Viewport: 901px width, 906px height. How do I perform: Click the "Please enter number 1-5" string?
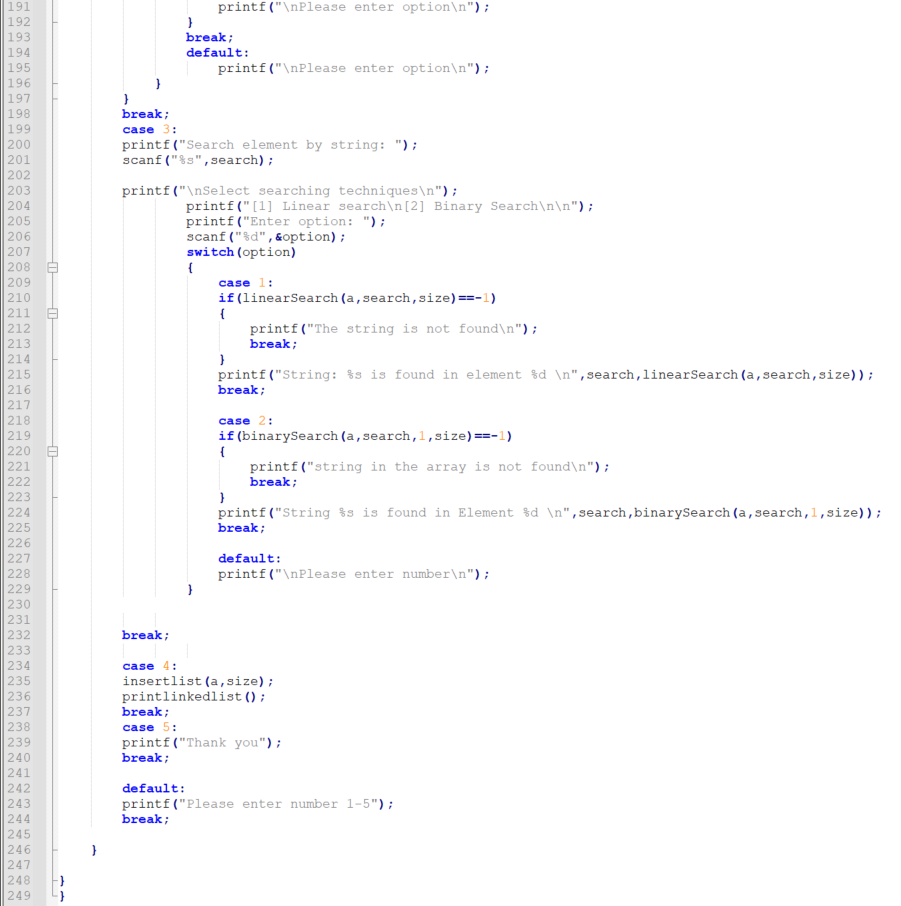pyautogui.click(x=270, y=803)
